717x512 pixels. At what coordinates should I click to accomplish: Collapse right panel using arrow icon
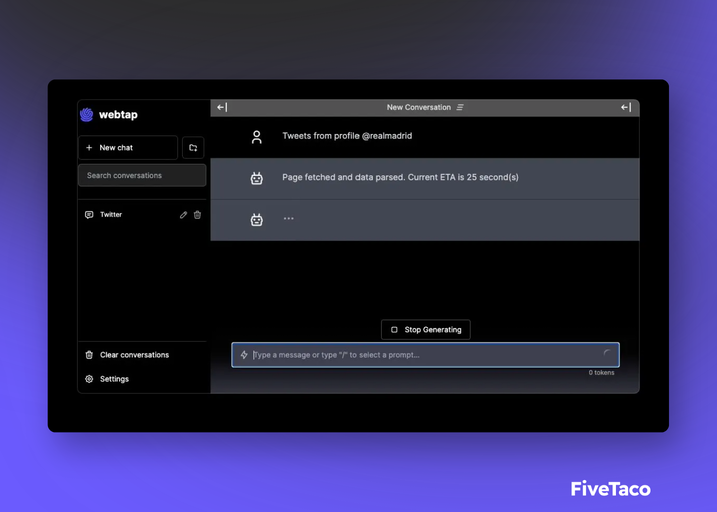(626, 107)
